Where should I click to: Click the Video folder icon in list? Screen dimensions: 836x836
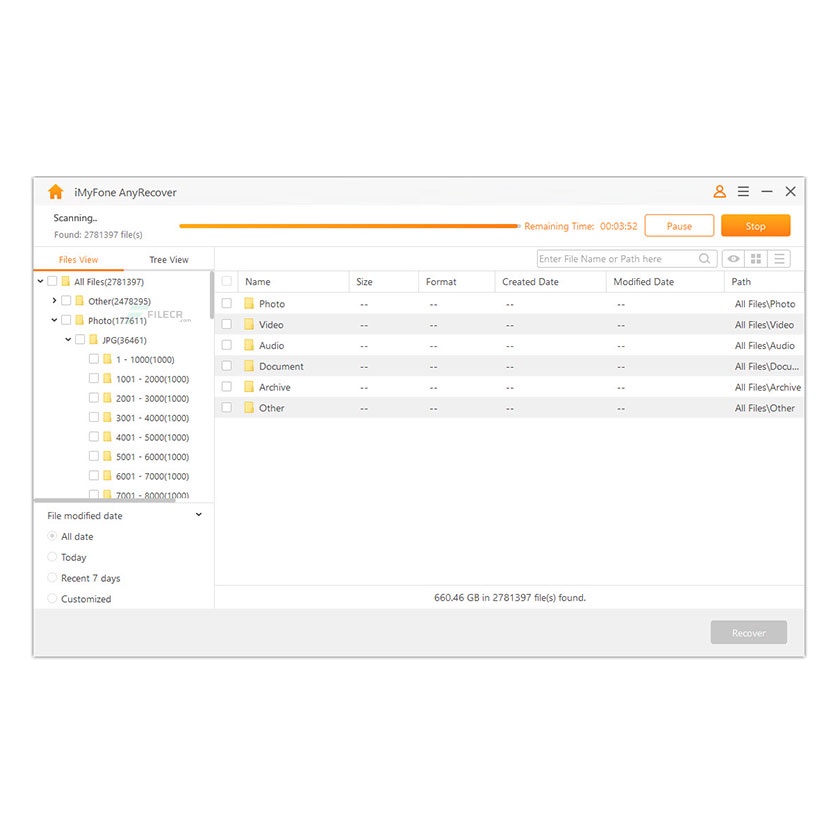tap(249, 325)
